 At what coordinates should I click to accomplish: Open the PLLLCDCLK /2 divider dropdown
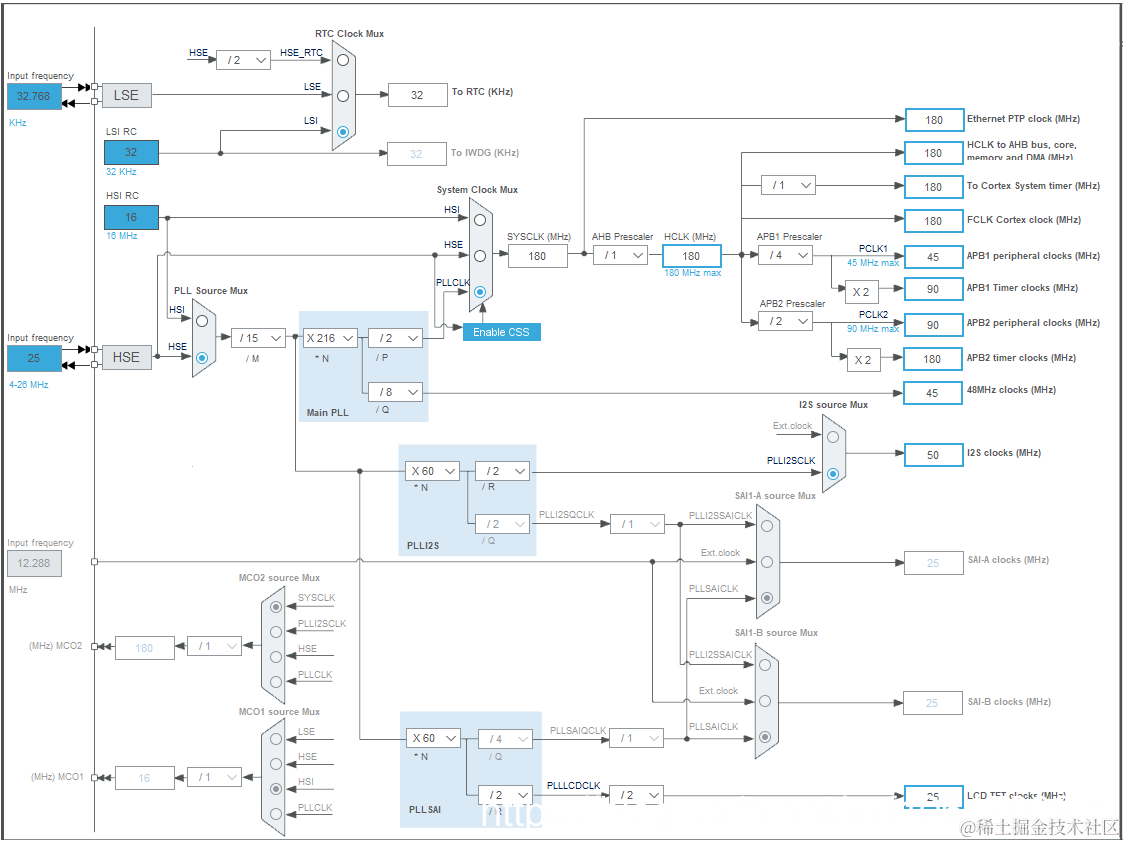(x=636, y=795)
